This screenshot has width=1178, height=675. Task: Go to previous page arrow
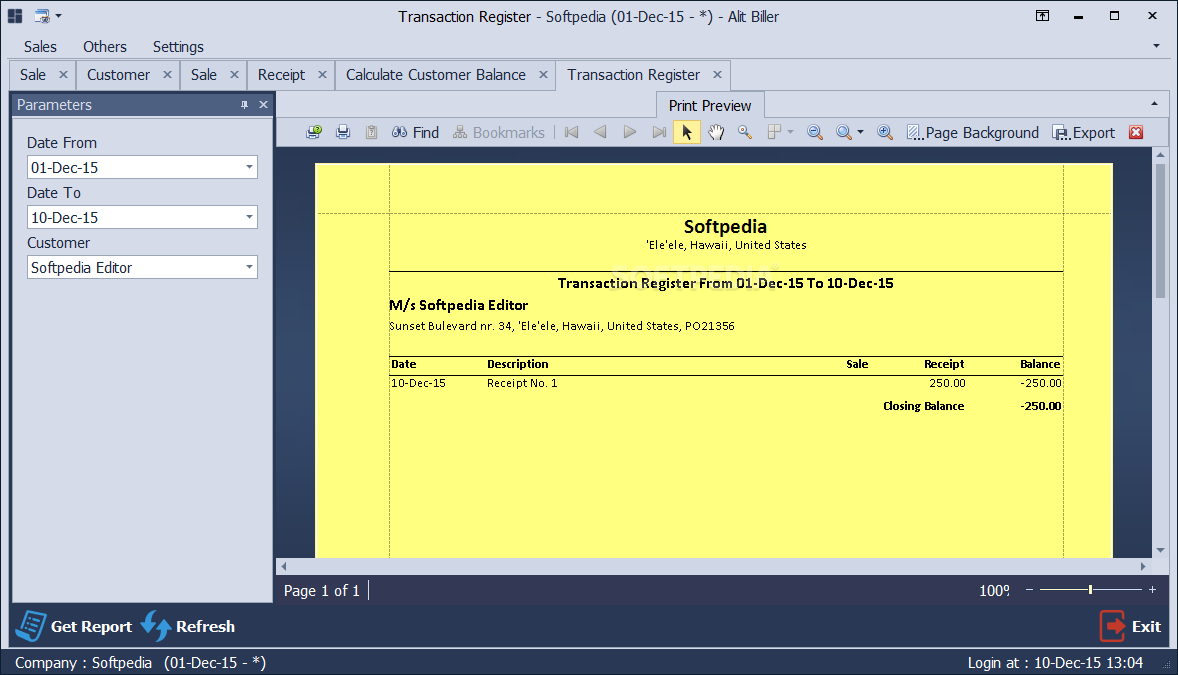(600, 132)
